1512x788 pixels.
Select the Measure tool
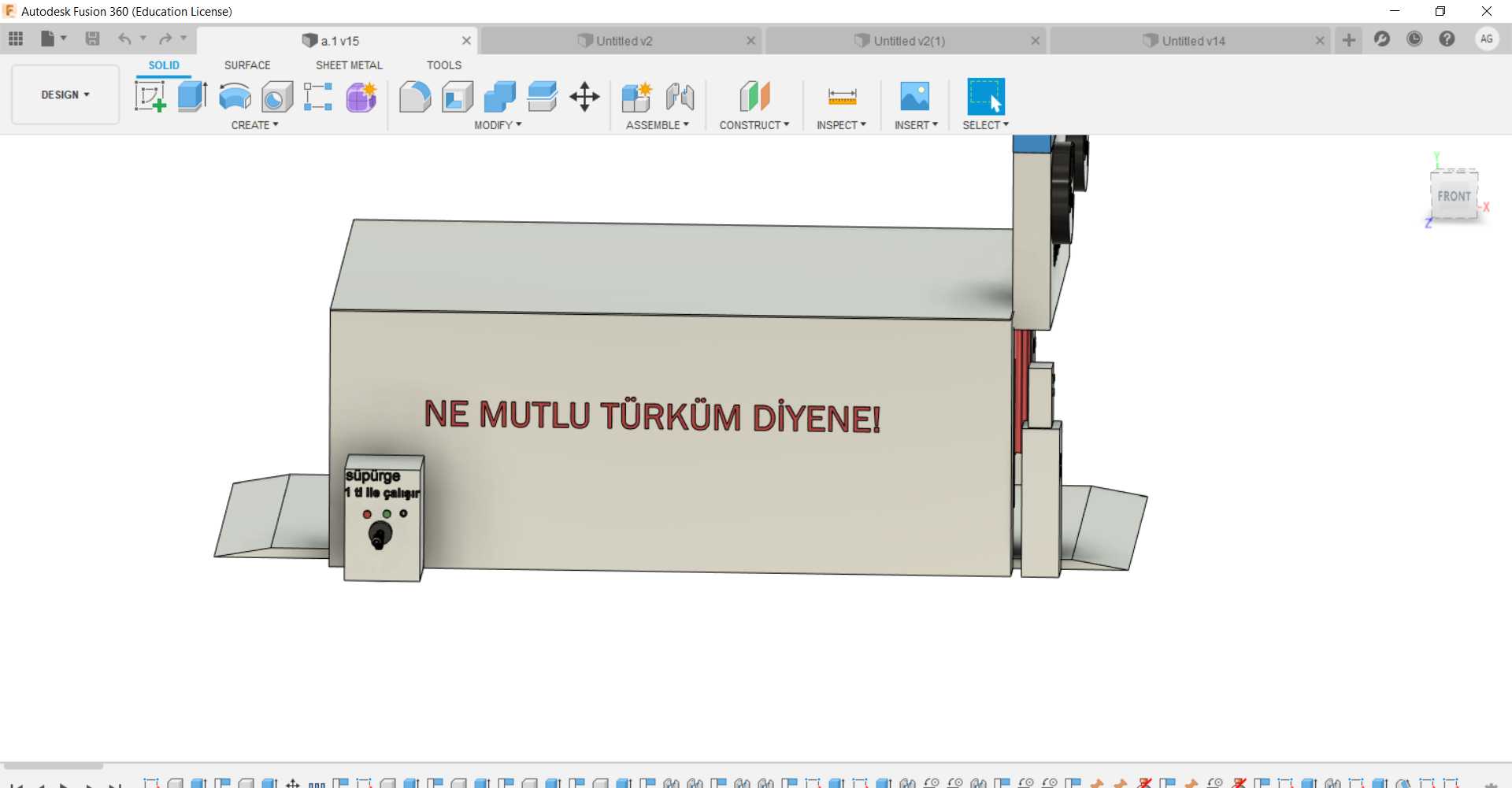click(x=842, y=97)
